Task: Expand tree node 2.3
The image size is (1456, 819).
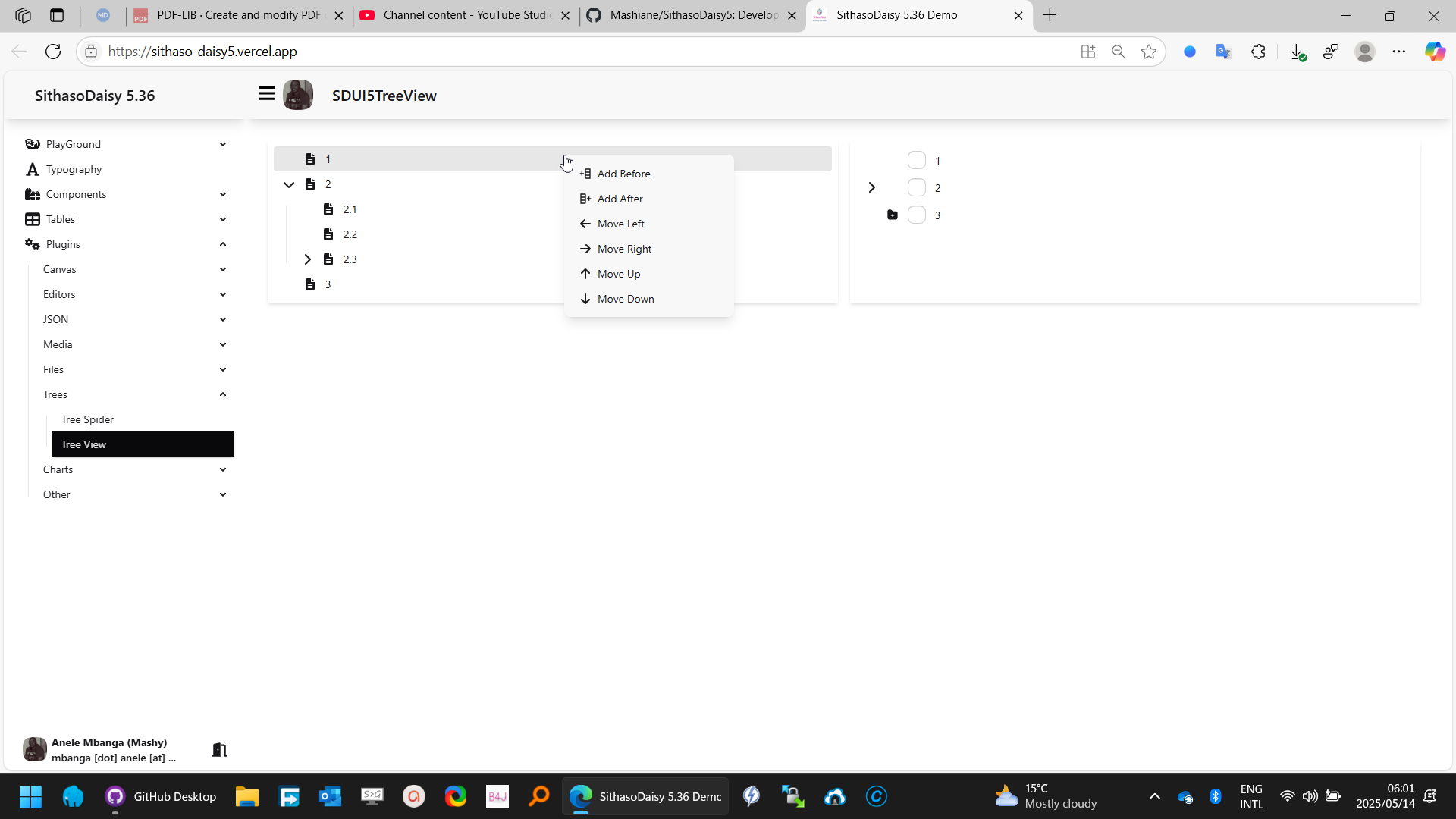Action: pos(307,259)
